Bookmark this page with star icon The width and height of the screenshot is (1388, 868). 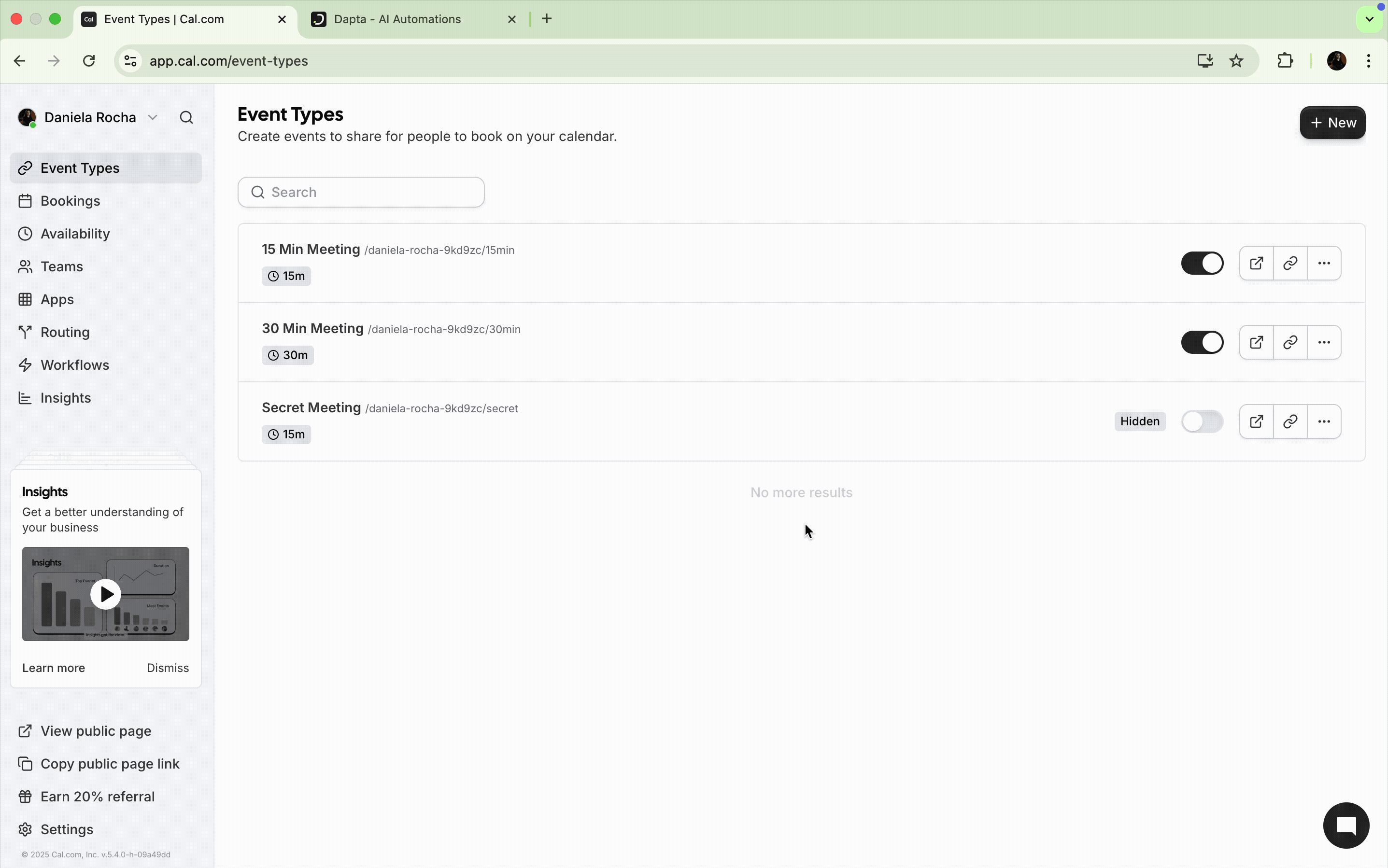(x=1236, y=61)
